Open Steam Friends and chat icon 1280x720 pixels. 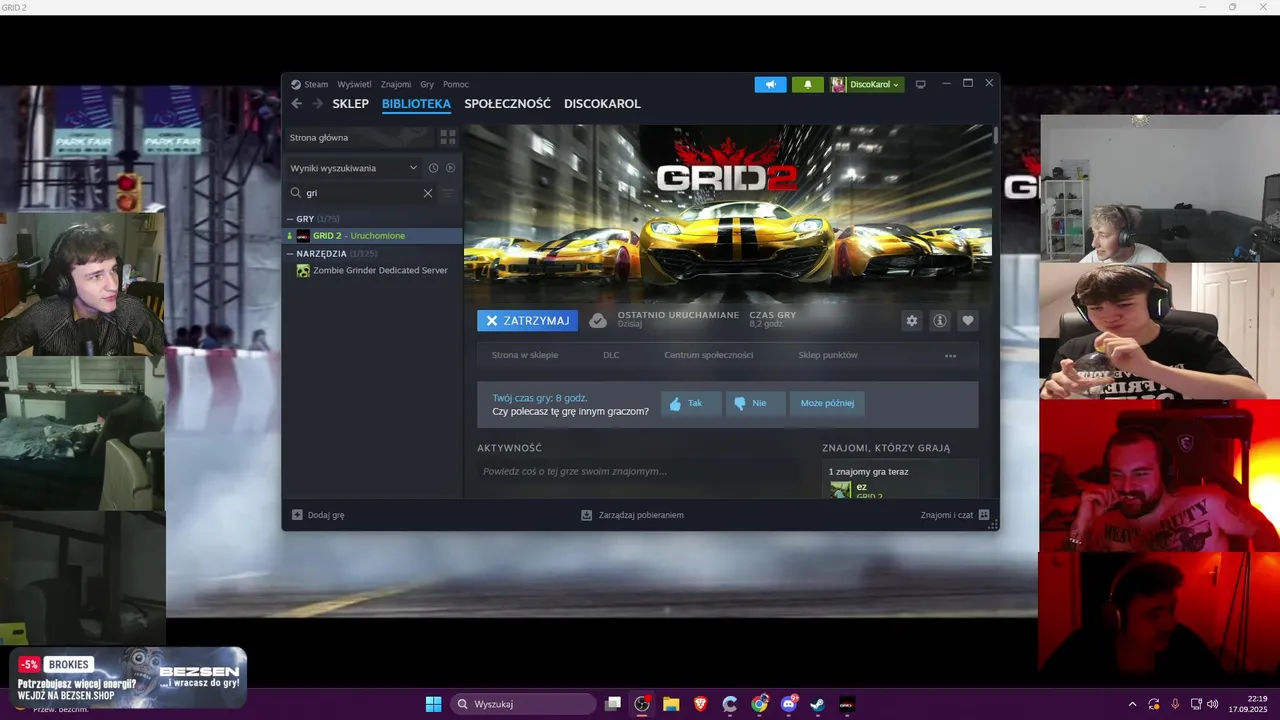[984, 515]
